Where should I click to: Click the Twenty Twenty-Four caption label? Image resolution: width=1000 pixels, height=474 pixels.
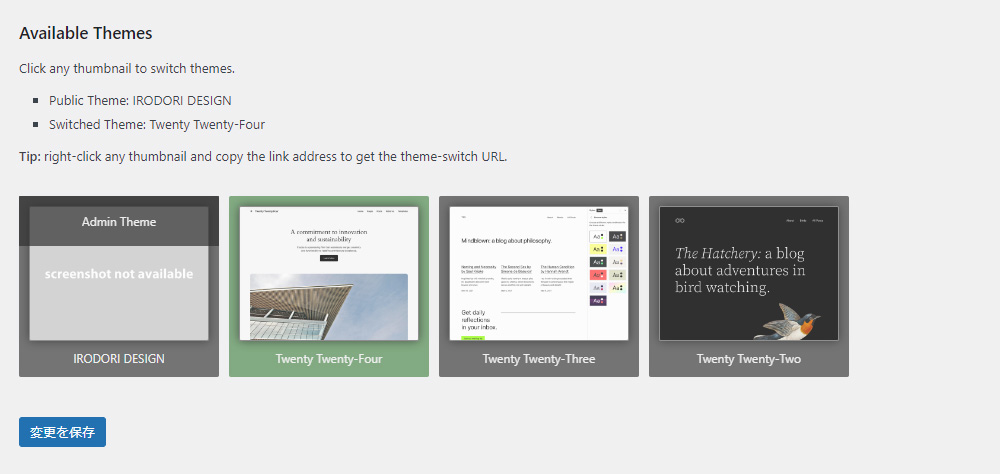tap(328, 358)
